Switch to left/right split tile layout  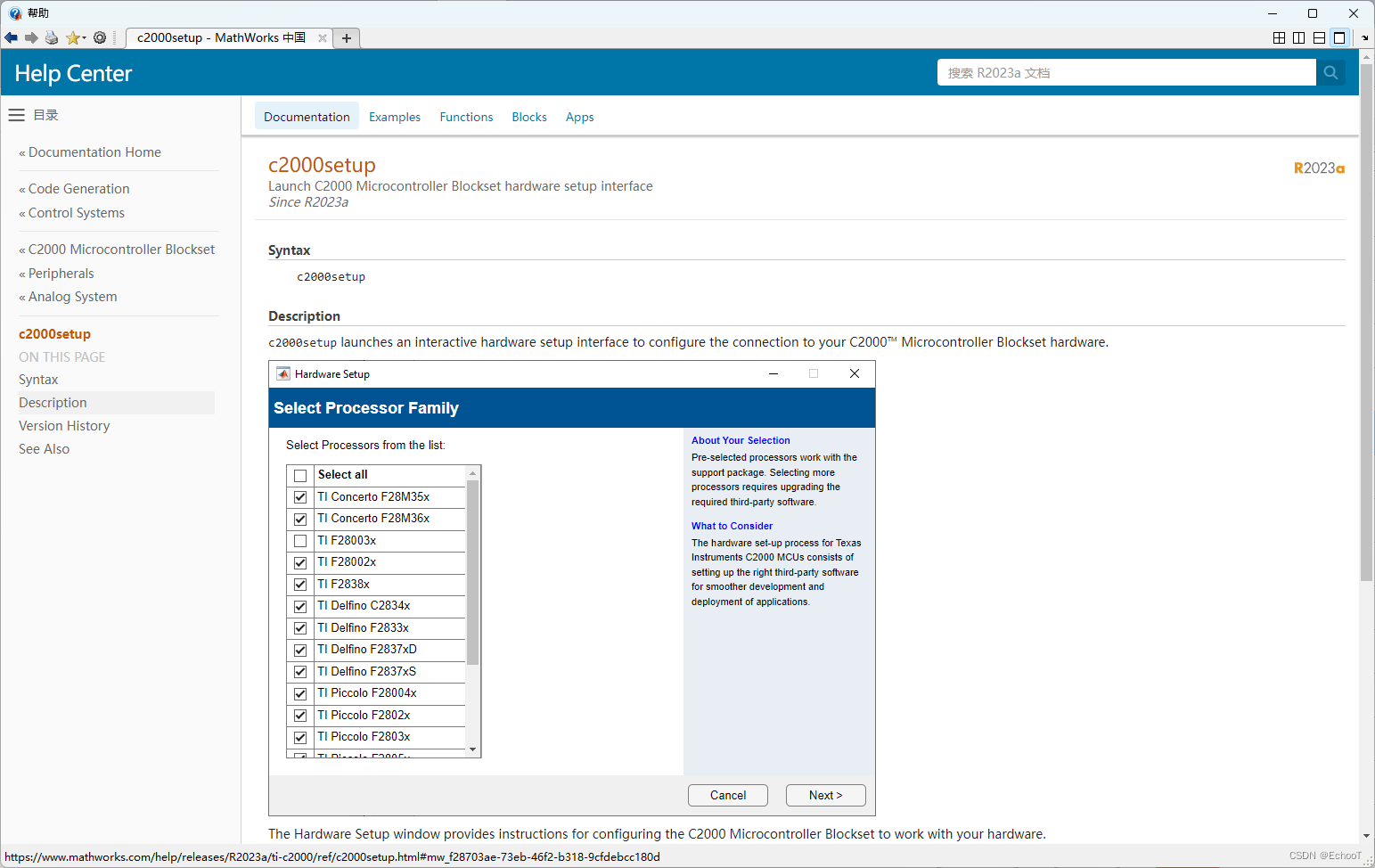[x=1298, y=37]
